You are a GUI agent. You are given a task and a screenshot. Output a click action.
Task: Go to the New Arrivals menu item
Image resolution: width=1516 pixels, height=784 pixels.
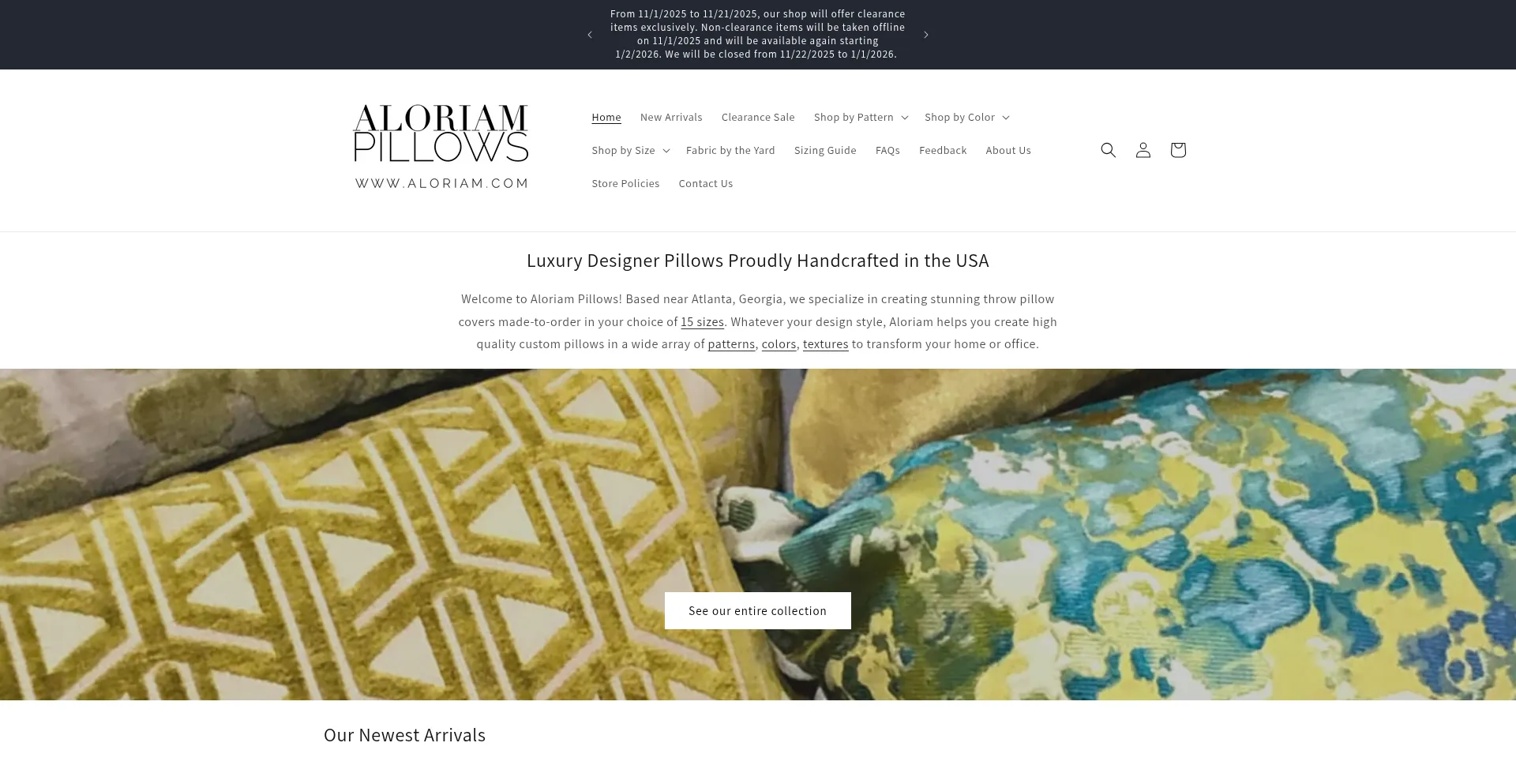tap(671, 117)
